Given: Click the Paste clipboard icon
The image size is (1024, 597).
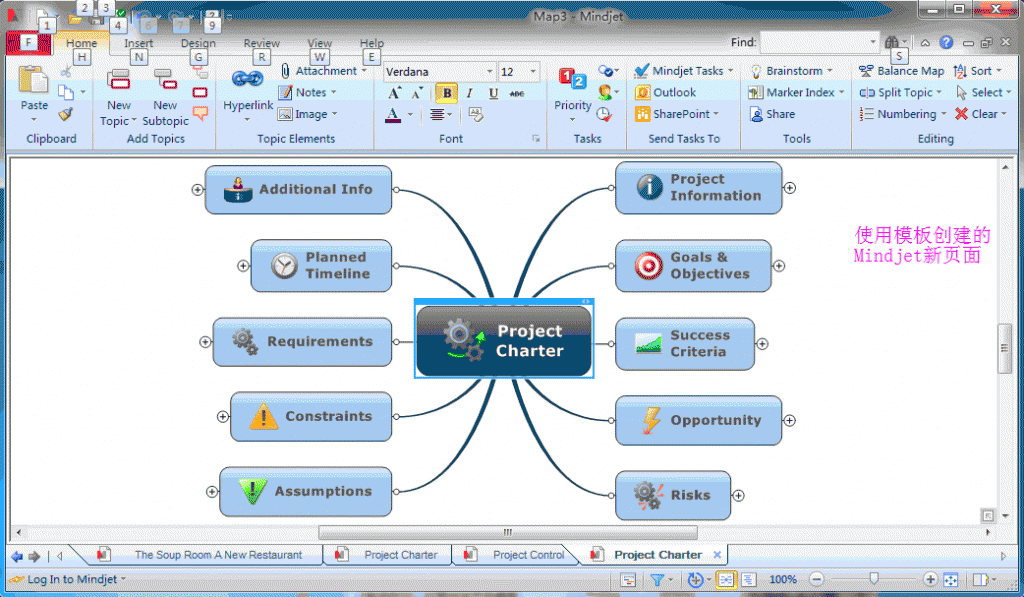Looking at the screenshot, I should coord(33,80).
